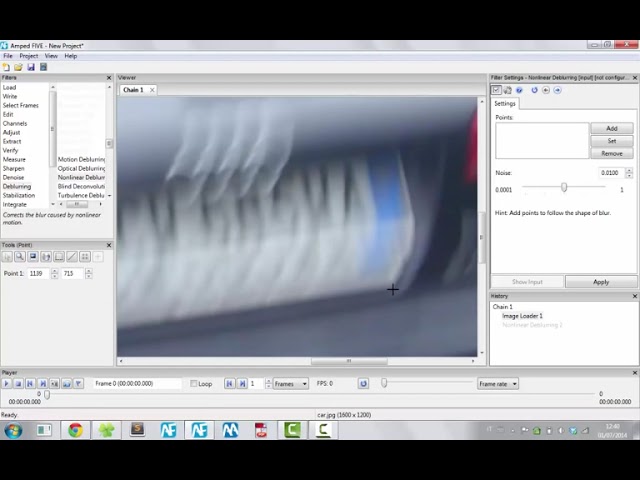Increase the frame step count stepper
Viewport: 640px width, 480px height.
pos(268,381)
